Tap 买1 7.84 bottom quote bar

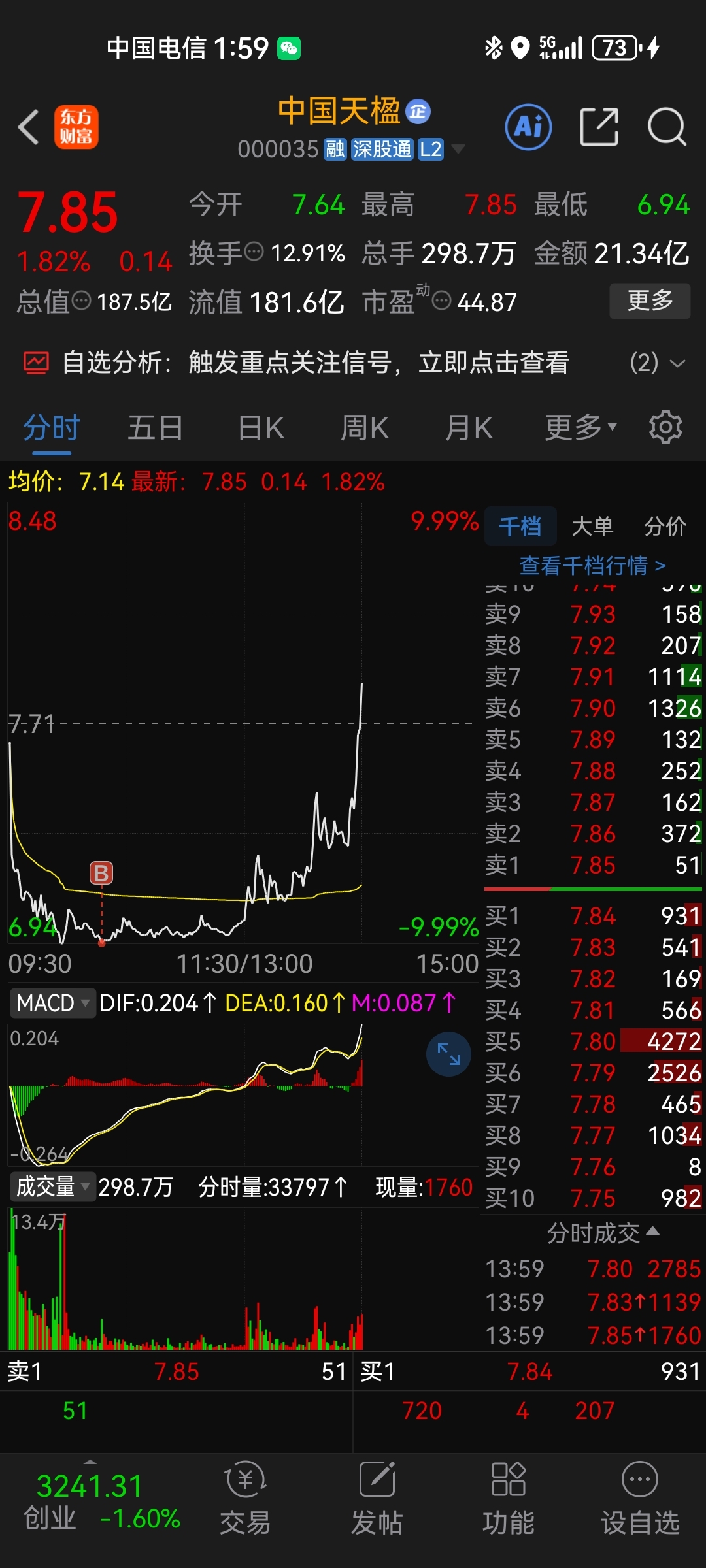[x=530, y=1371]
